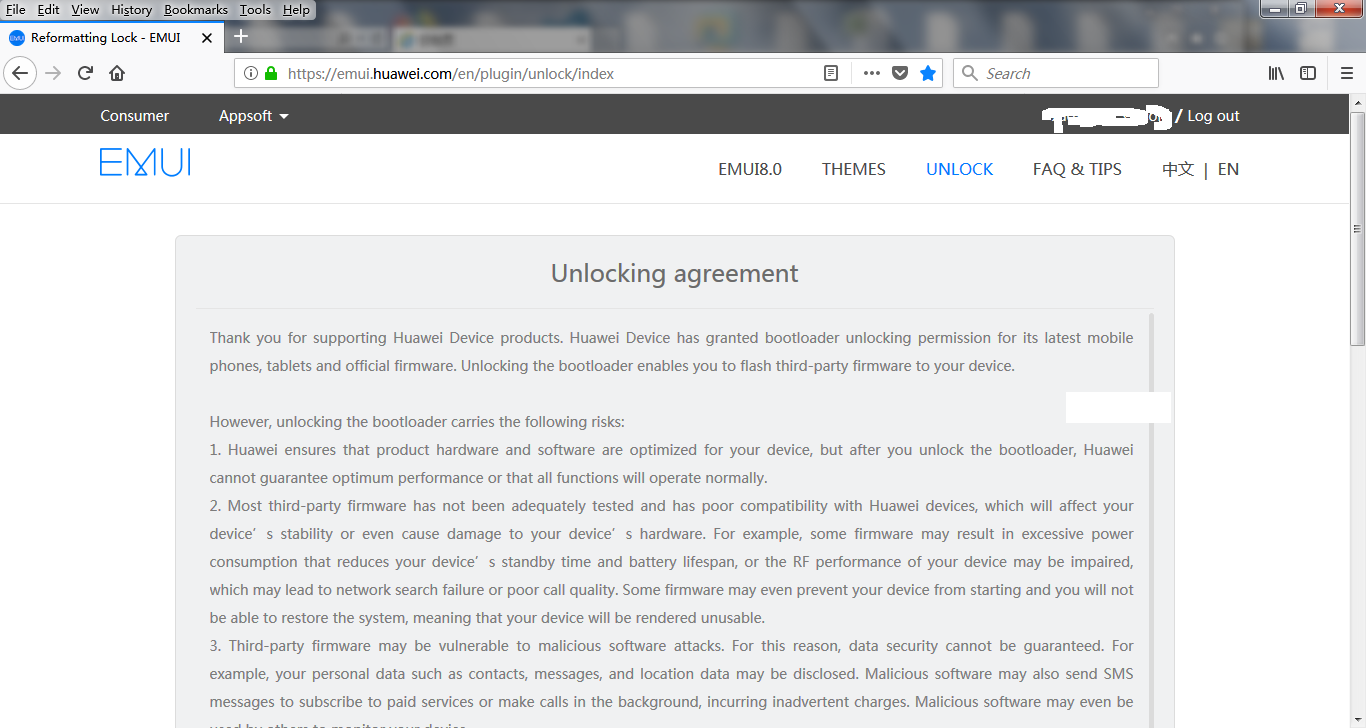This screenshot has width=1366, height=728.
Task: Click the forward navigation arrow
Action: tap(53, 73)
